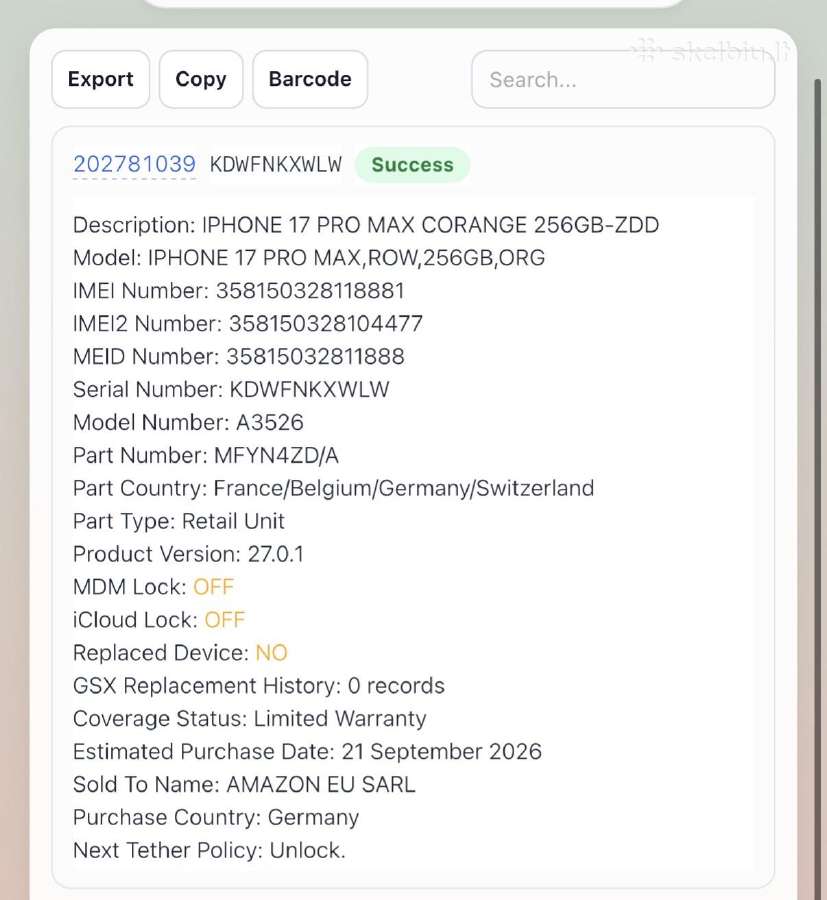This screenshot has height=900, width=827.
Task: Click the iCloud Lock OFF value
Action: (224, 620)
